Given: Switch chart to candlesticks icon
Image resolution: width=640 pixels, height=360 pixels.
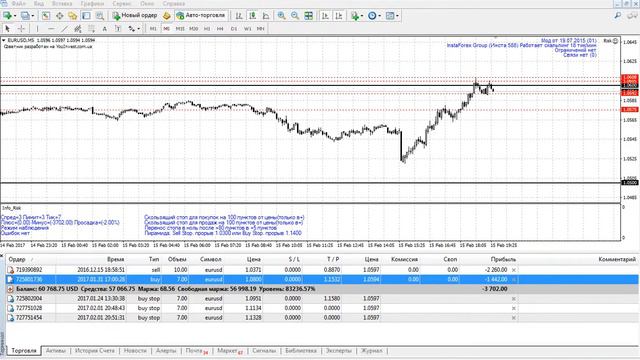Looking at the screenshot, I should tap(253, 16).
